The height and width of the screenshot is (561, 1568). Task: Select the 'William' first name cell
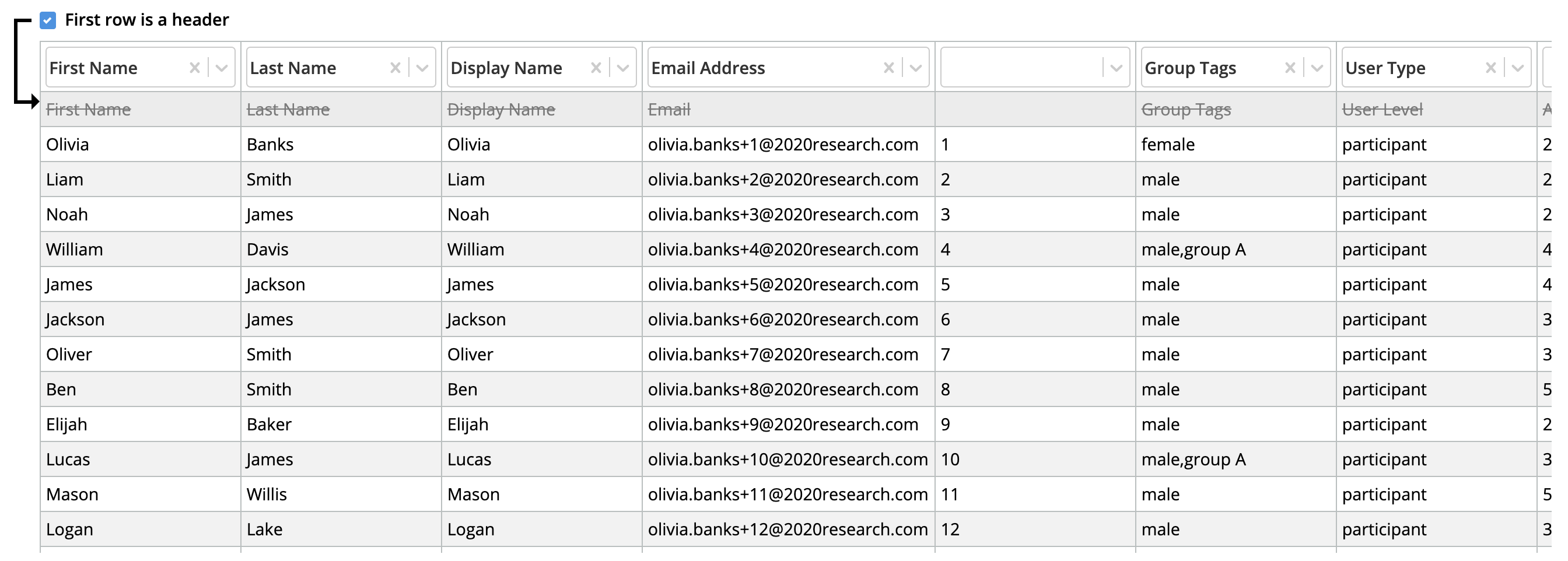tap(141, 250)
